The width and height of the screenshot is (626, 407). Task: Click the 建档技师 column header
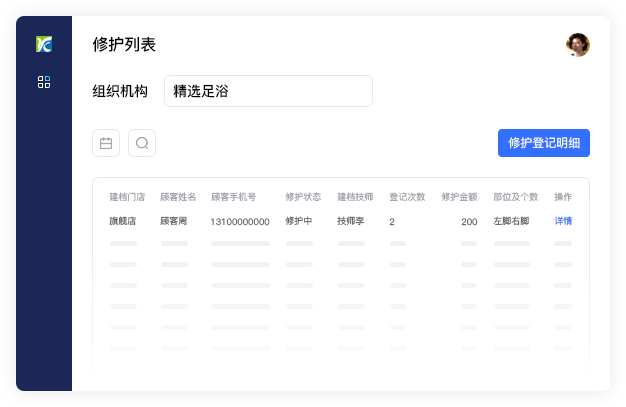tap(355, 197)
